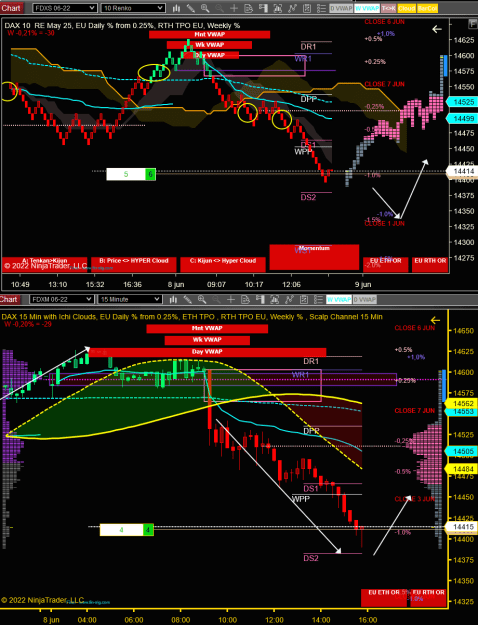Open strategies icon on Renko chart toolbar
This screenshot has height=625, width=478.
coord(307,8)
